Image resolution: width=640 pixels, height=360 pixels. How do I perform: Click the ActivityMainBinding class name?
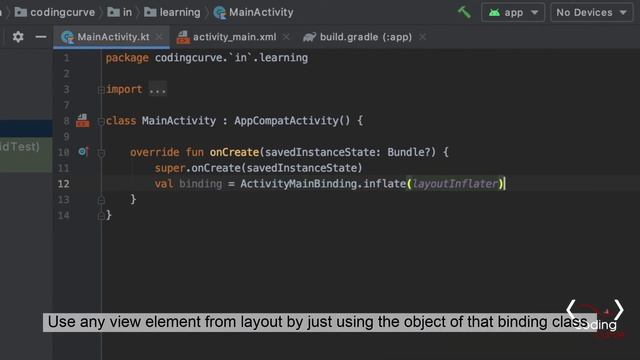coord(299,184)
